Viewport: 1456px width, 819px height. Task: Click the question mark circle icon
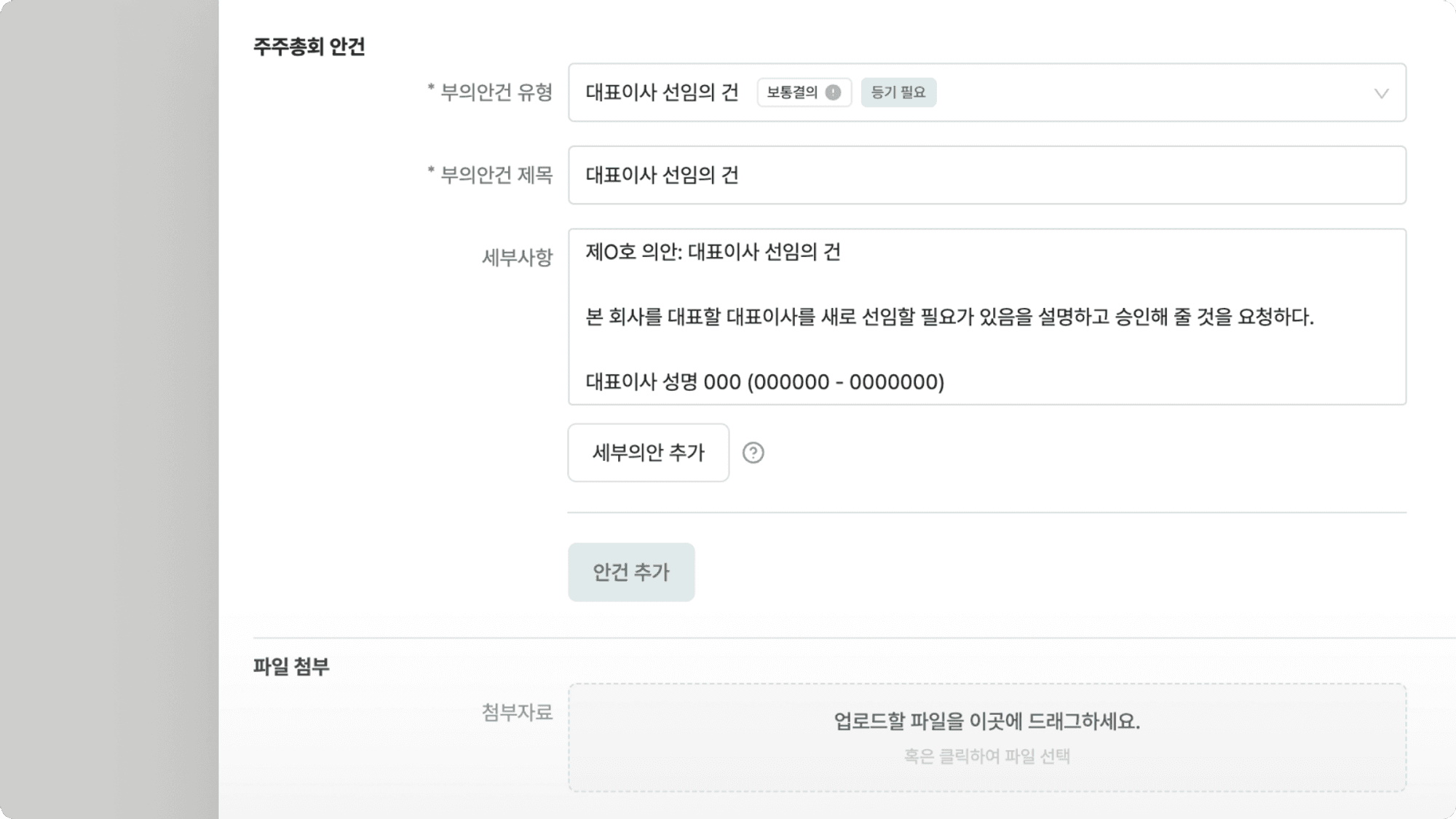tap(753, 453)
